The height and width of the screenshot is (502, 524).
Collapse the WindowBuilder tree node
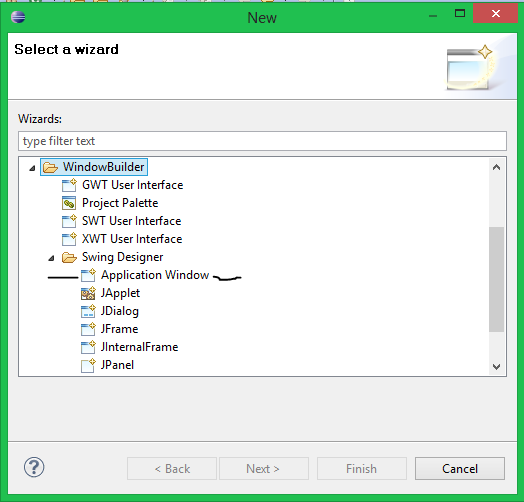click(32, 168)
